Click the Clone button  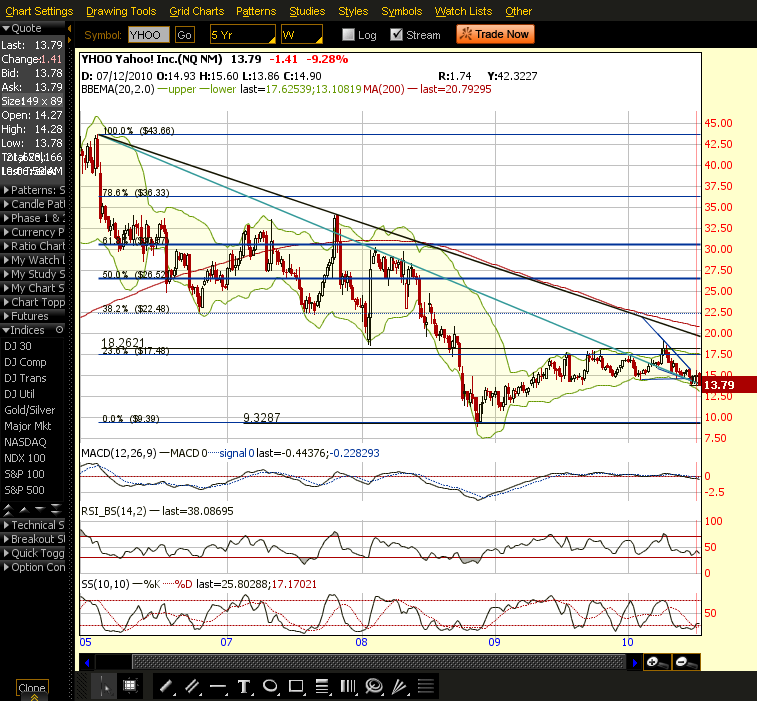point(32,687)
